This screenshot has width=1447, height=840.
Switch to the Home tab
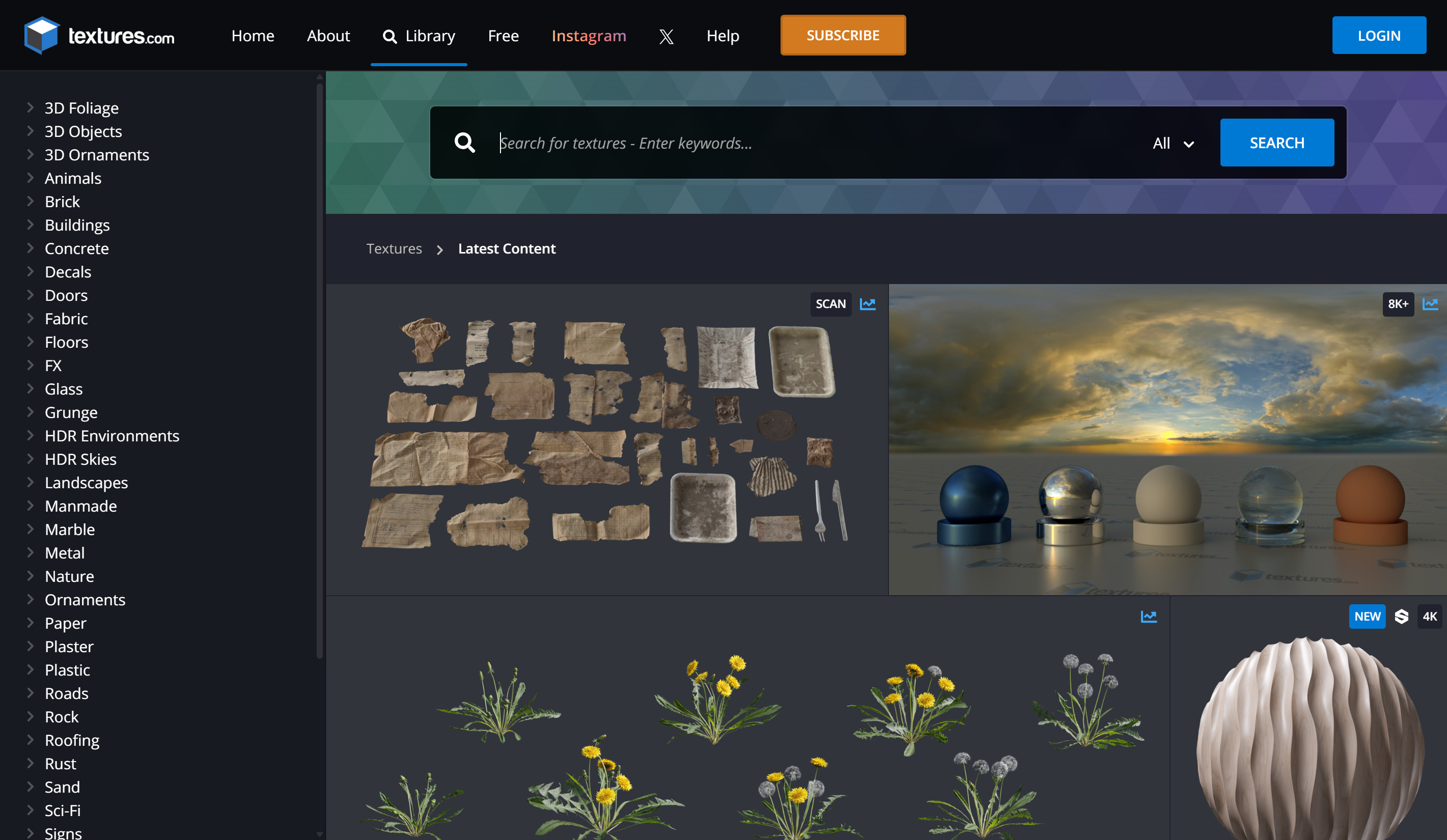[x=253, y=36]
